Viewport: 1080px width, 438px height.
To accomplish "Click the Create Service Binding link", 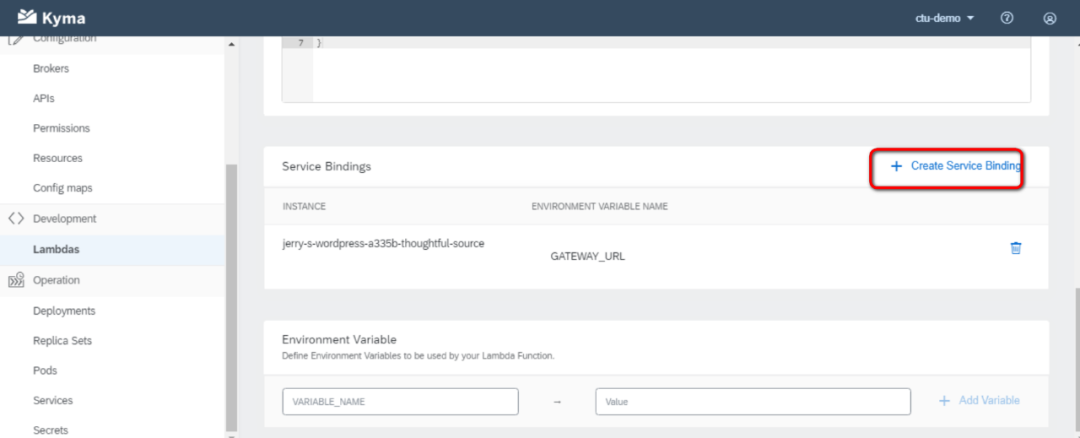I will (965, 166).
